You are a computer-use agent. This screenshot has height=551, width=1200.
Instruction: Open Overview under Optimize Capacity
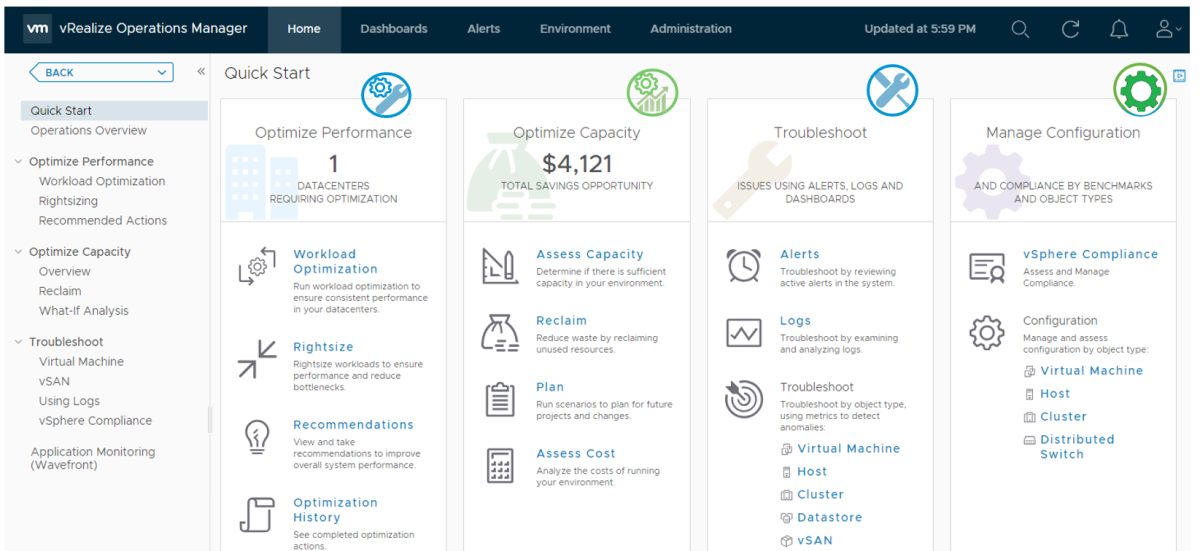click(65, 271)
